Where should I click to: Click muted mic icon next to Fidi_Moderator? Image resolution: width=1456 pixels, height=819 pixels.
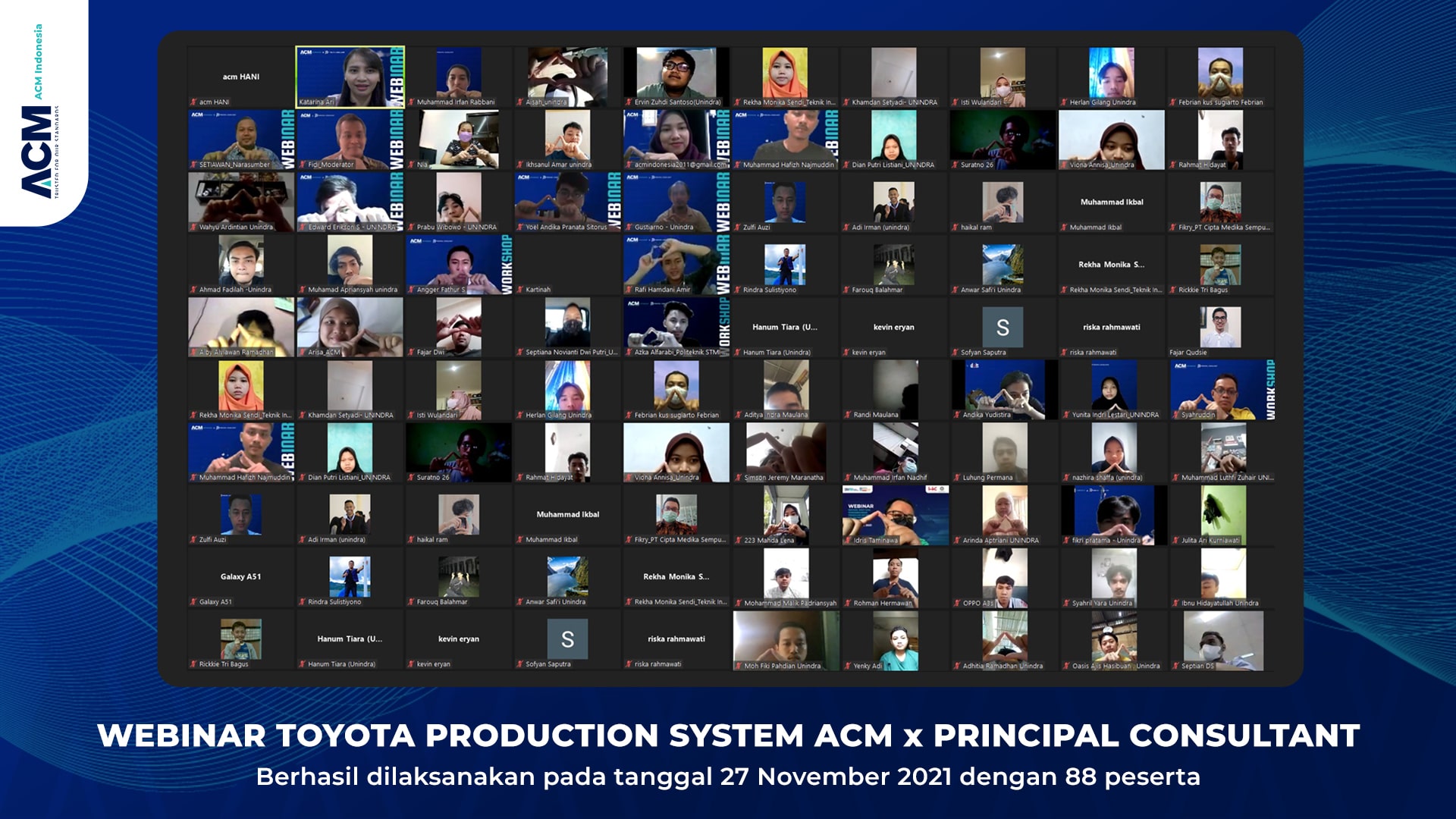[x=303, y=165]
